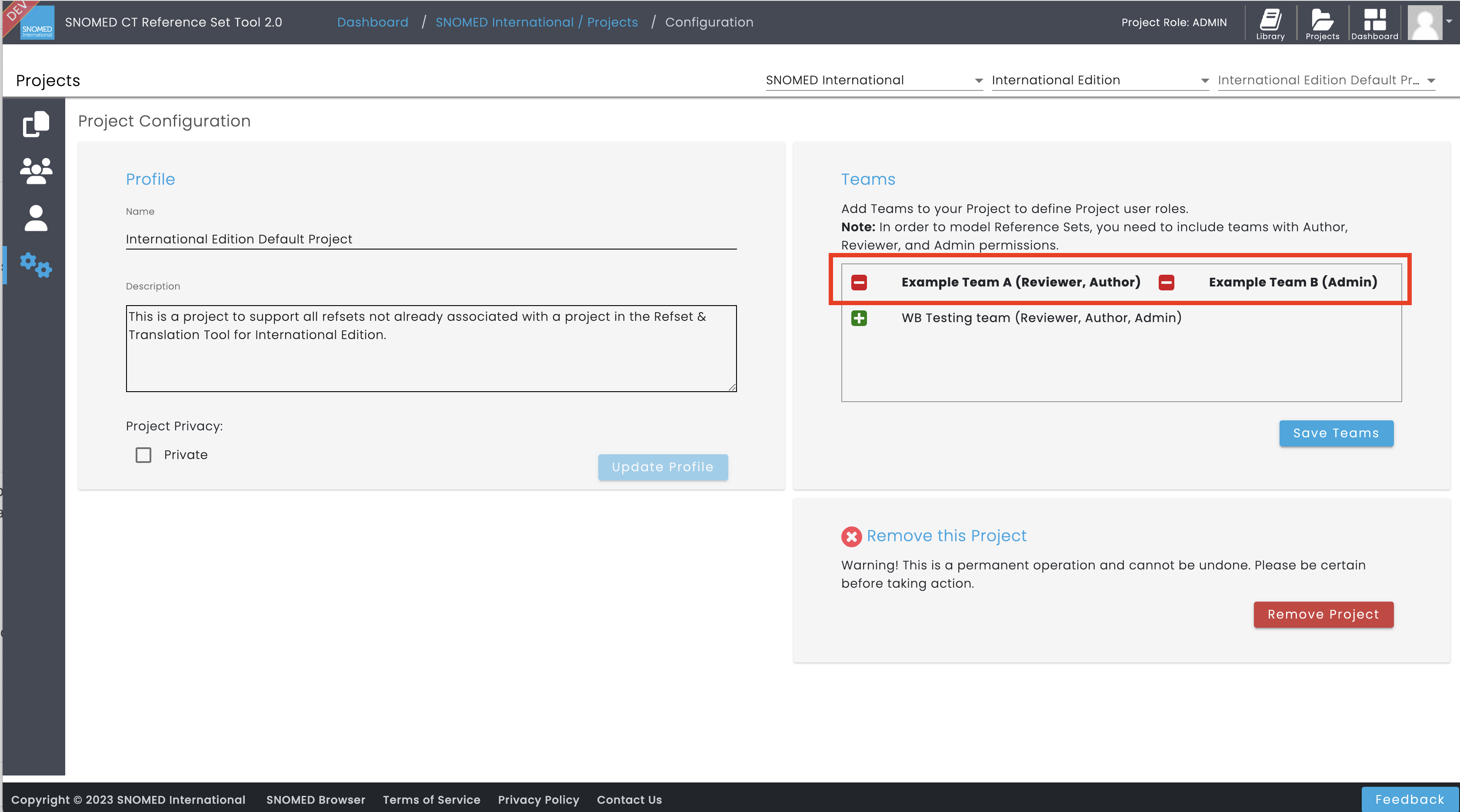The height and width of the screenshot is (812, 1460).
Task: Go to SNOMED International breadcrumb link
Action: coord(504,22)
